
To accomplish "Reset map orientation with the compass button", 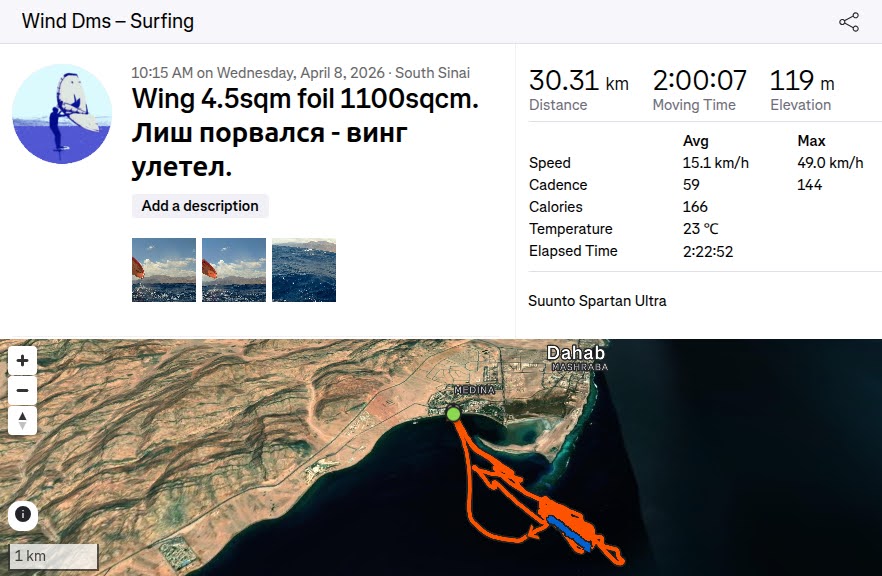I will click(22, 420).
